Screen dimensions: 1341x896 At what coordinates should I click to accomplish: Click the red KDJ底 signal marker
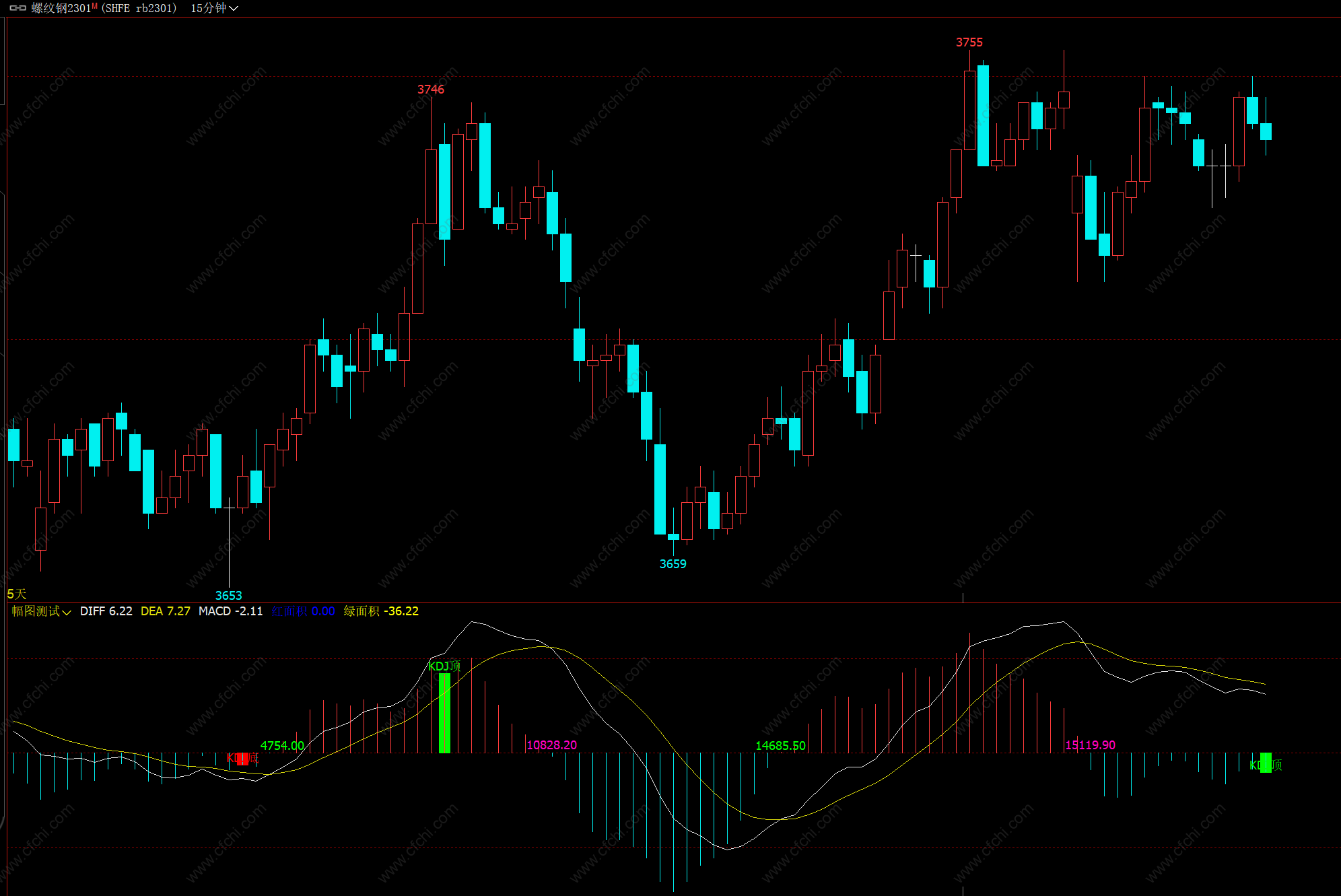[x=242, y=759]
